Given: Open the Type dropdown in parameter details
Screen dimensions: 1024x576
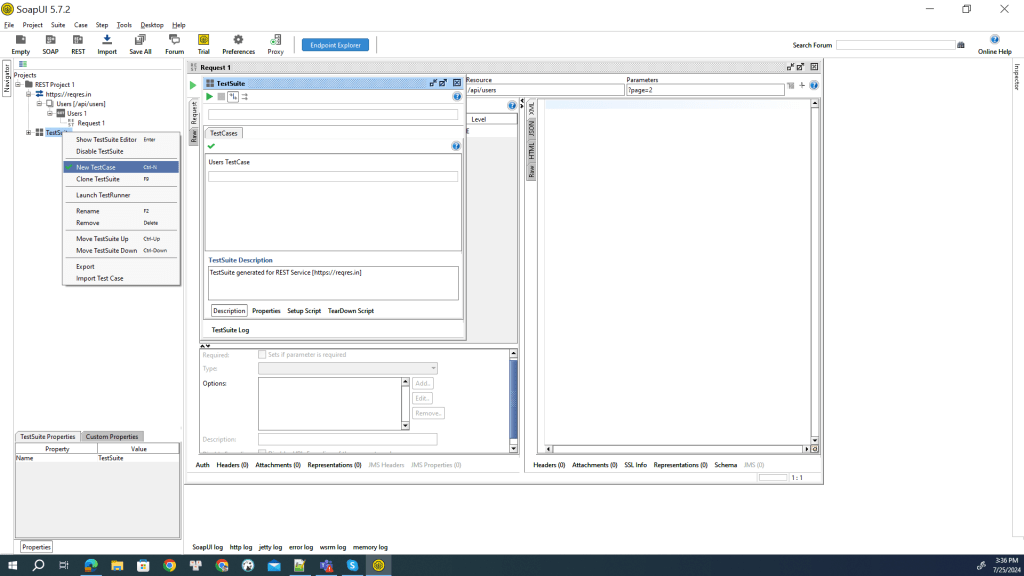Looking at the screenshot, I should 432,368.
